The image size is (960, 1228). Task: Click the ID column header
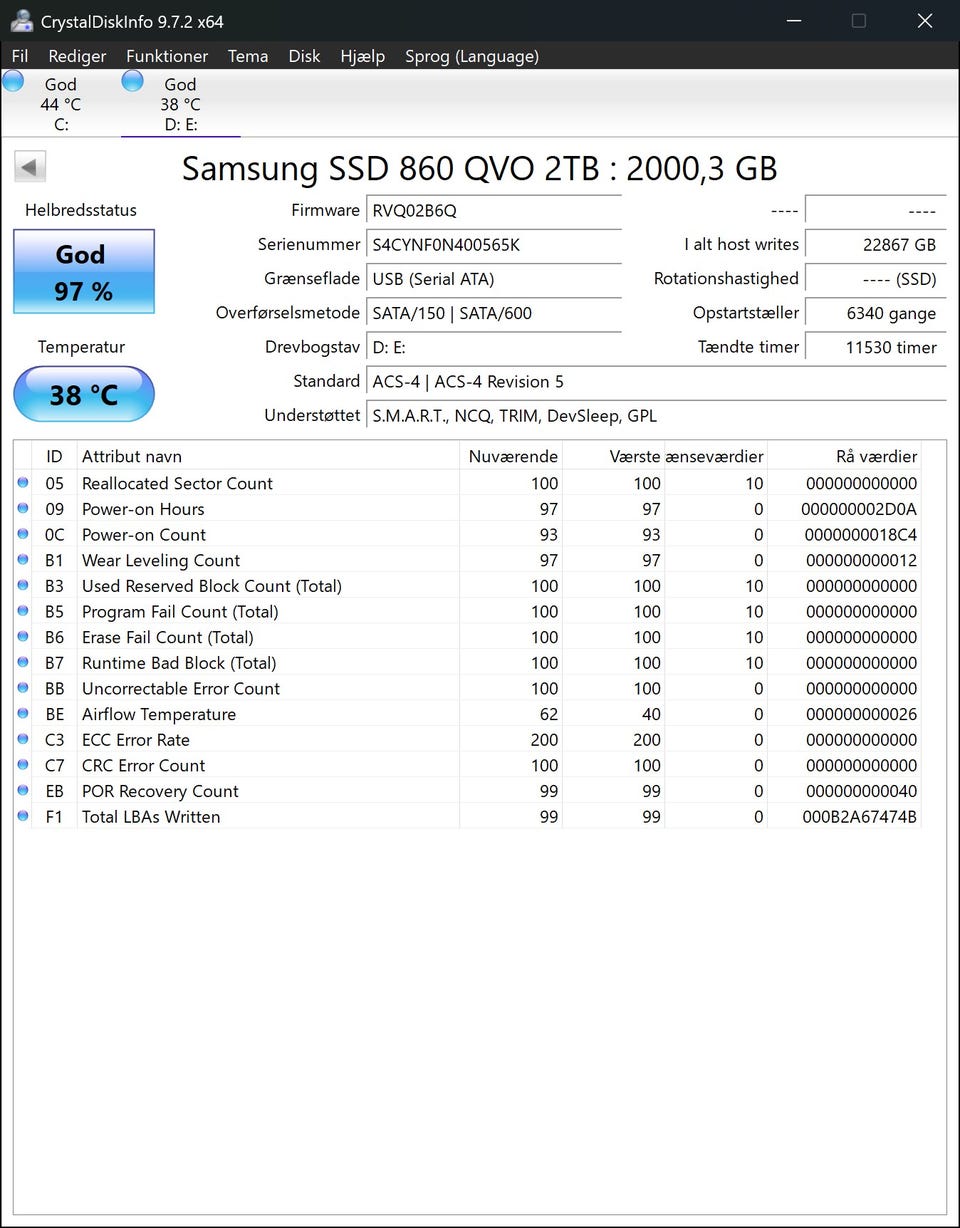(x=54, y=456)
